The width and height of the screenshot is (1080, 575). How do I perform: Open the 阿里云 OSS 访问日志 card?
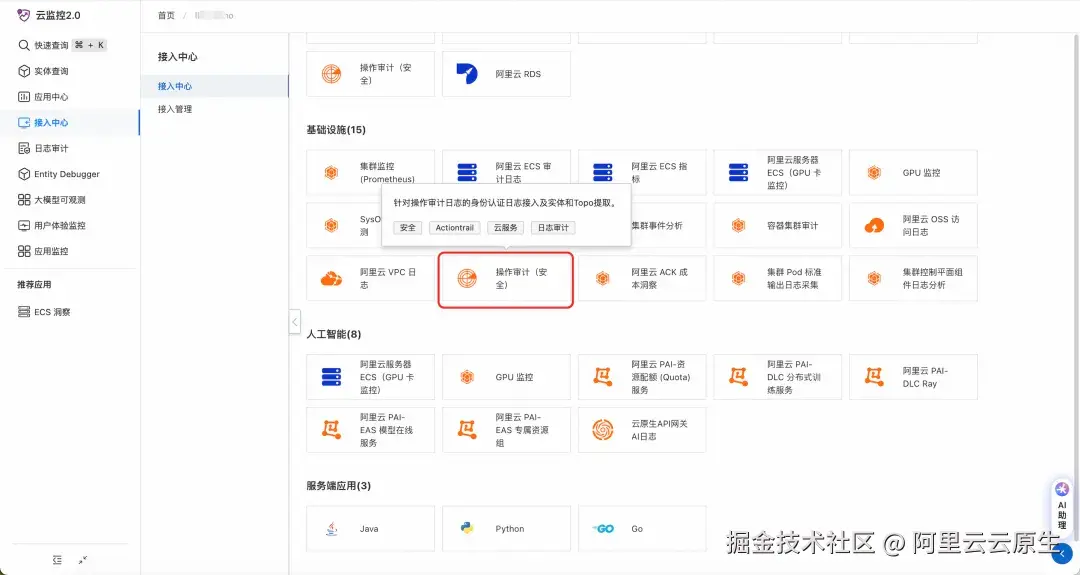(x=913, y=225)
